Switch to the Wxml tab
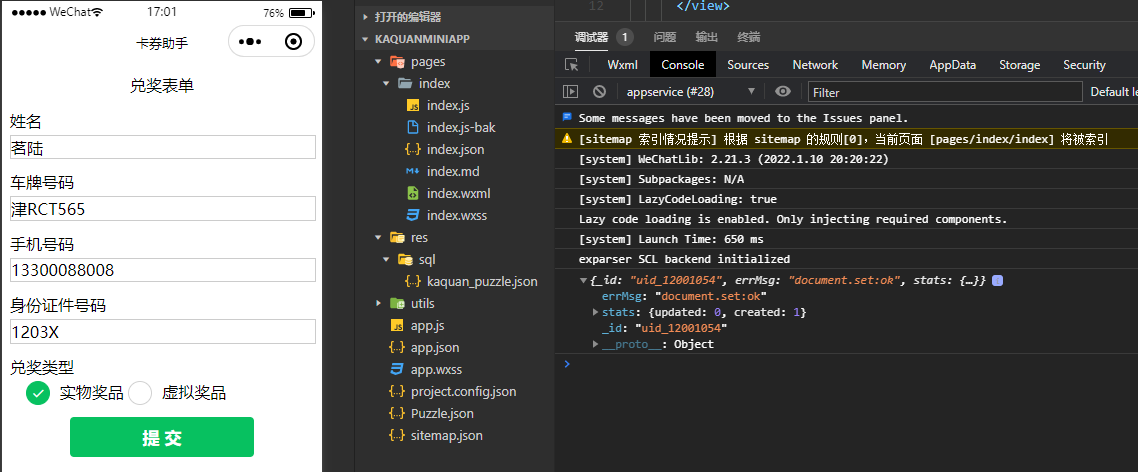 [x=622, y=65]
